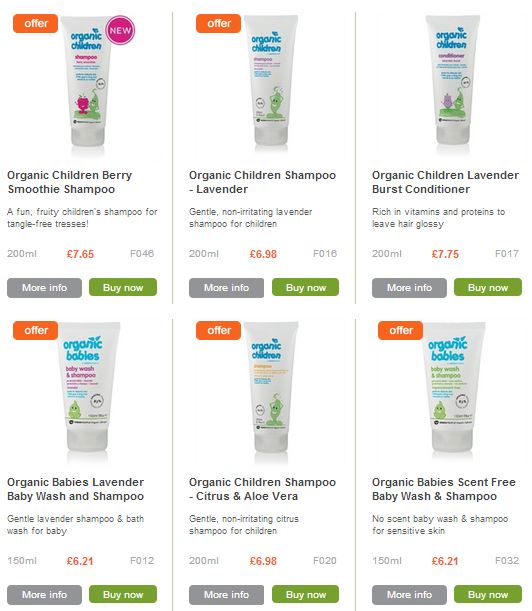This screenshot has width=532, height=611.
Task: Open Organic Children Shampoo - Lavender title link
Action: 262,182
